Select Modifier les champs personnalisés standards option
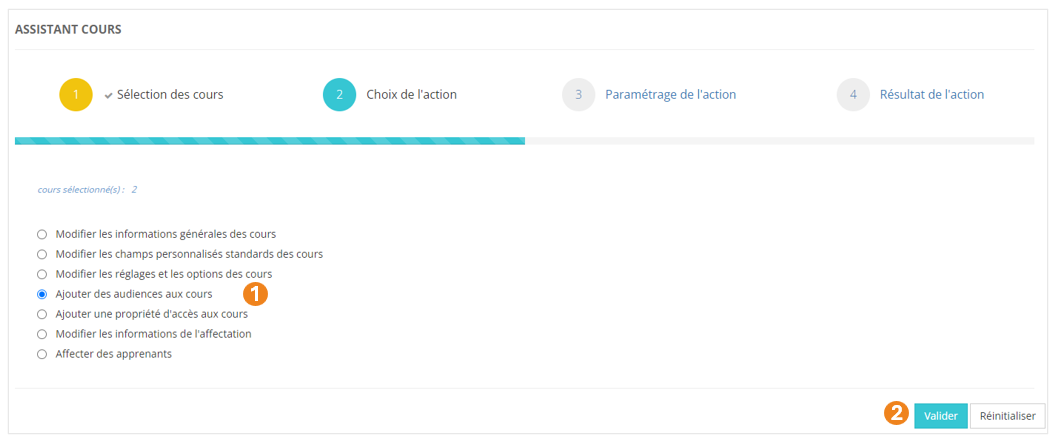This screenshot has width=1052, height=442. click(42, 254)
